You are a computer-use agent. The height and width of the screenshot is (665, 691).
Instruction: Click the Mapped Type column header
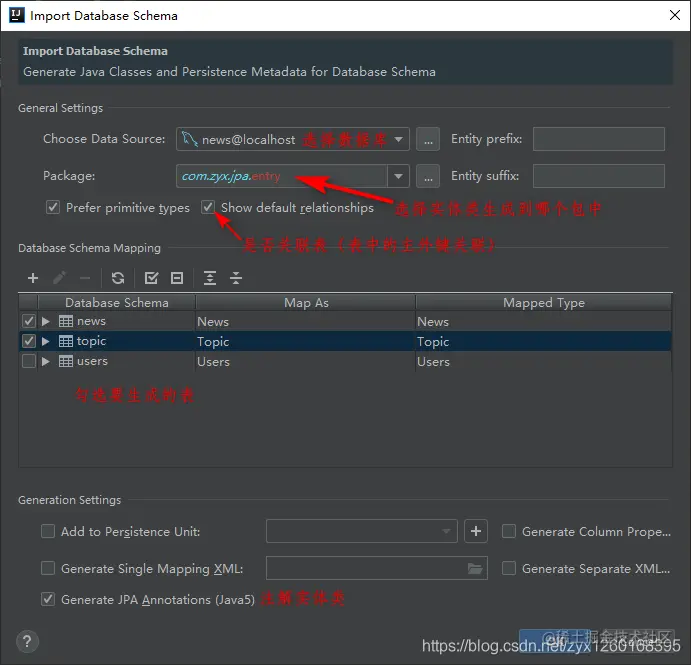tap(544, 303)
